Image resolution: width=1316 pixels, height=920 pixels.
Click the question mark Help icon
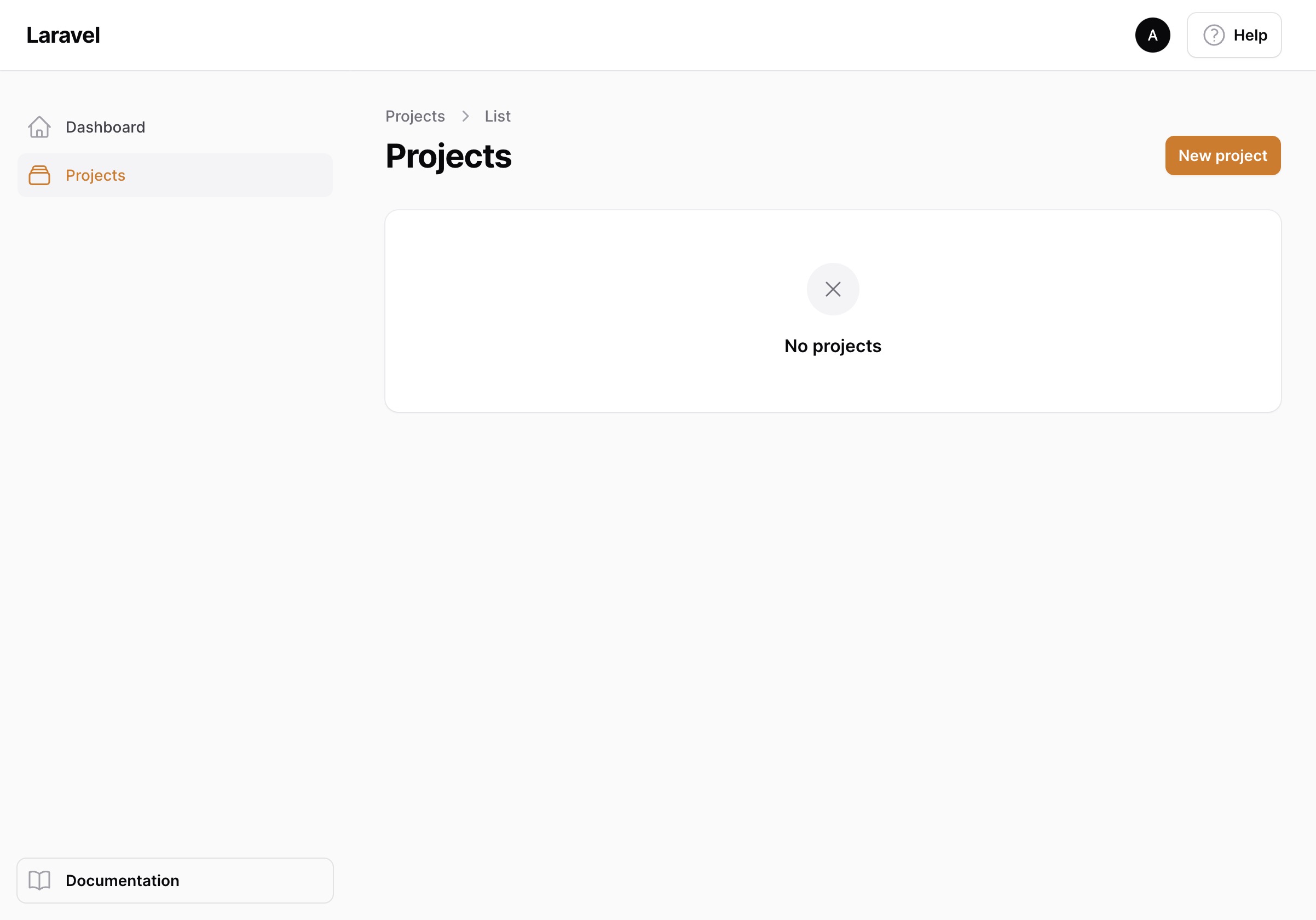point(1214,35)
